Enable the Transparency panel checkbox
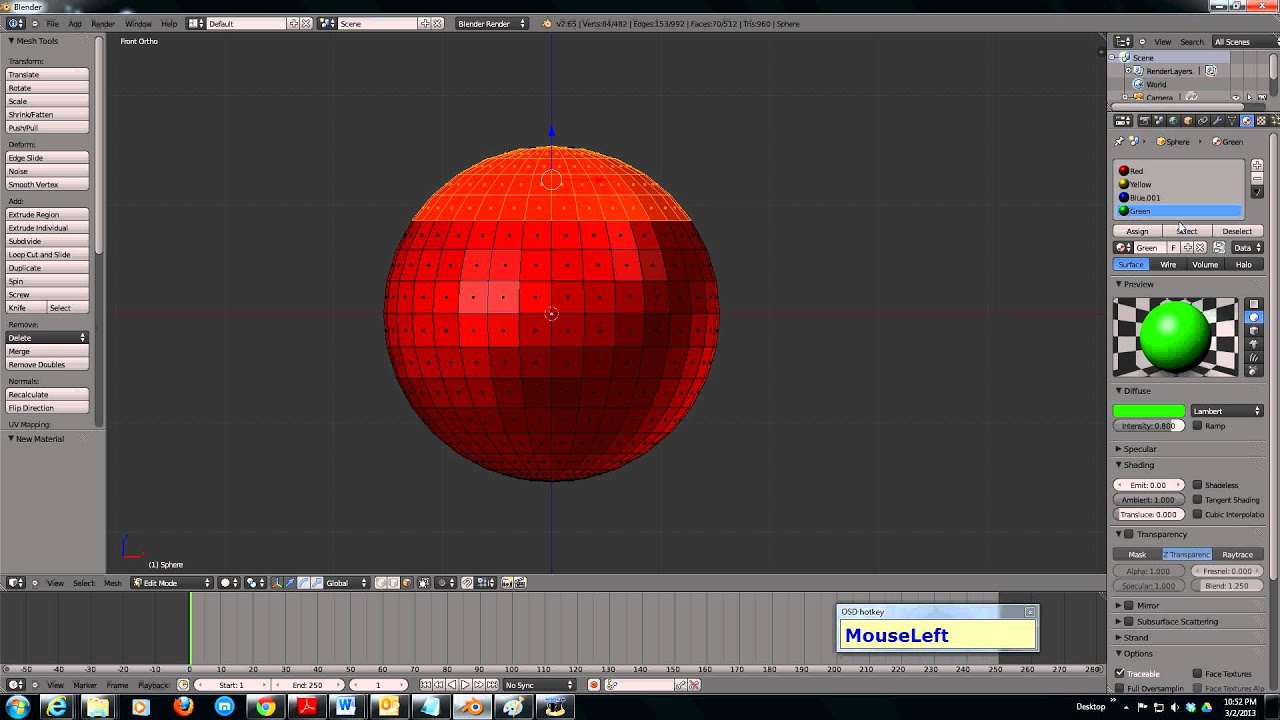The width and height of the screenshot is (1280, 720). 1129,534
